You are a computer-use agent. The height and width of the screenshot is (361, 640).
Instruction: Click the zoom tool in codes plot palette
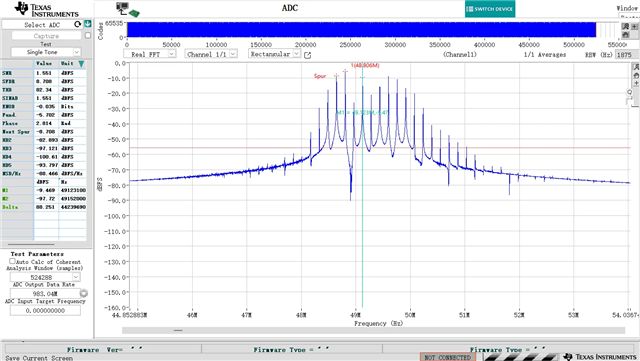click(625, 26)
